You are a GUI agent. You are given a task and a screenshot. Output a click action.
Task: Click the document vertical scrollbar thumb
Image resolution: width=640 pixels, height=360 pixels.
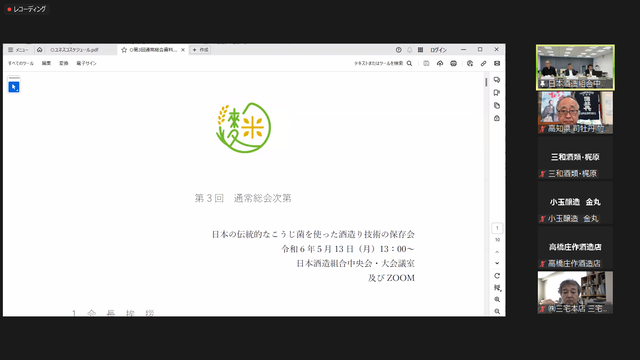point(486,82)
